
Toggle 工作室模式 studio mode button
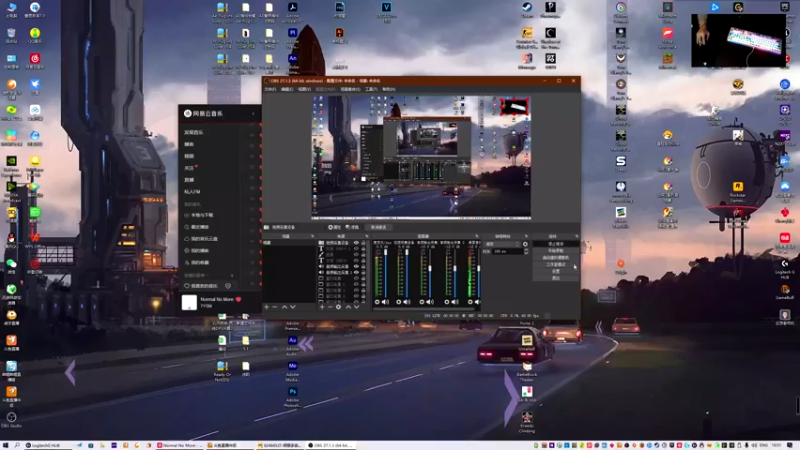pos(556,264)
